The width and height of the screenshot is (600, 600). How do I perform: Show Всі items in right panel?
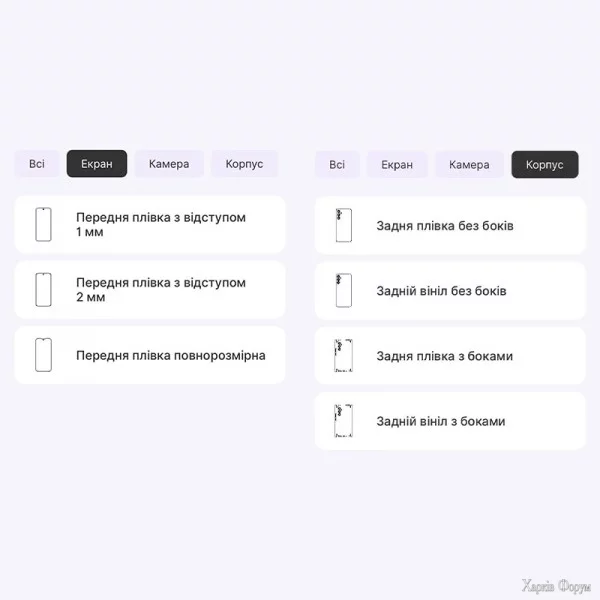pyautogui.click(x=337, y=165)
